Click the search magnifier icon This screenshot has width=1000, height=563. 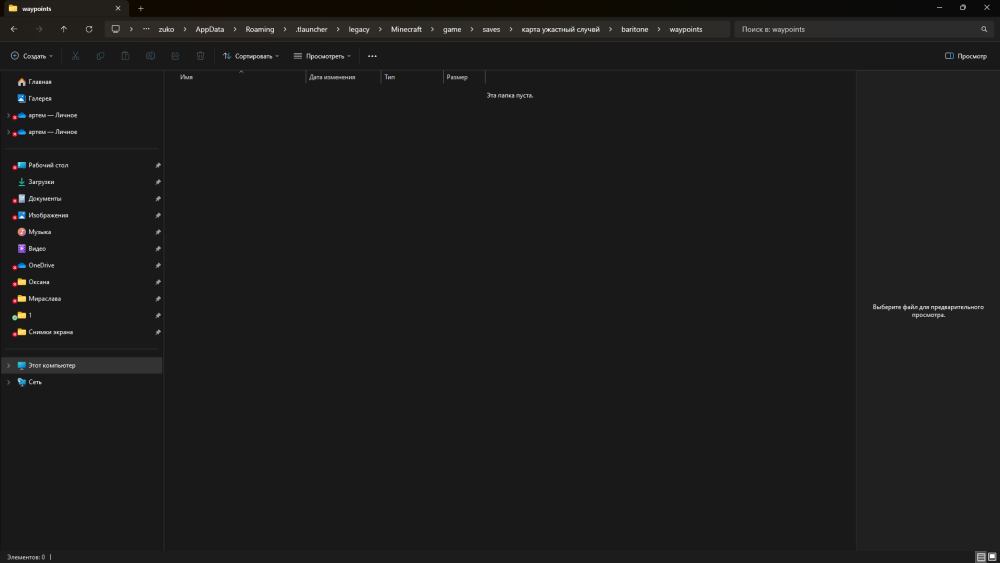click(x=984, y=29)
